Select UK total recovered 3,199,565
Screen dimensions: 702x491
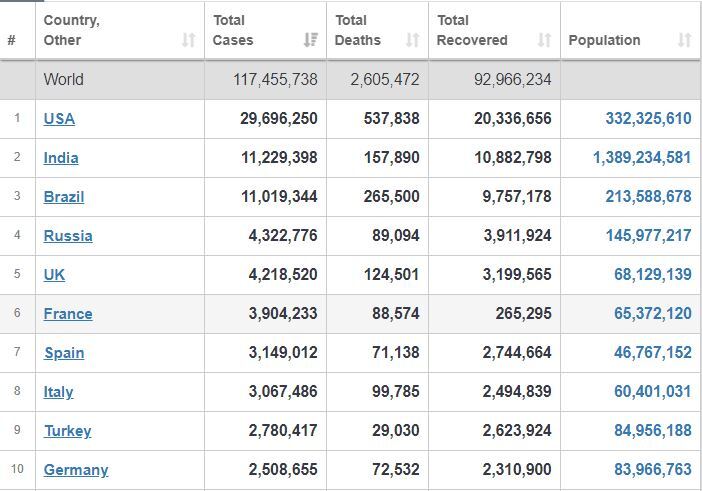point(517,274)
